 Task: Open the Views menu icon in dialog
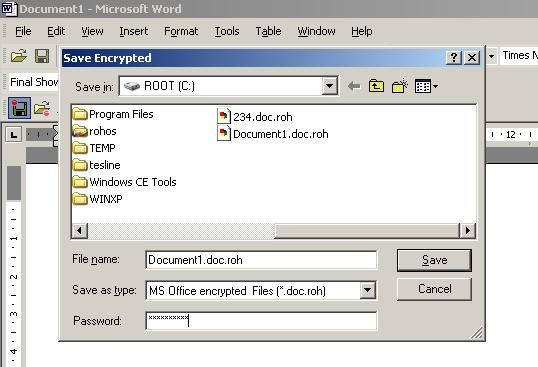pyautogui.click(x=426, y=86)
